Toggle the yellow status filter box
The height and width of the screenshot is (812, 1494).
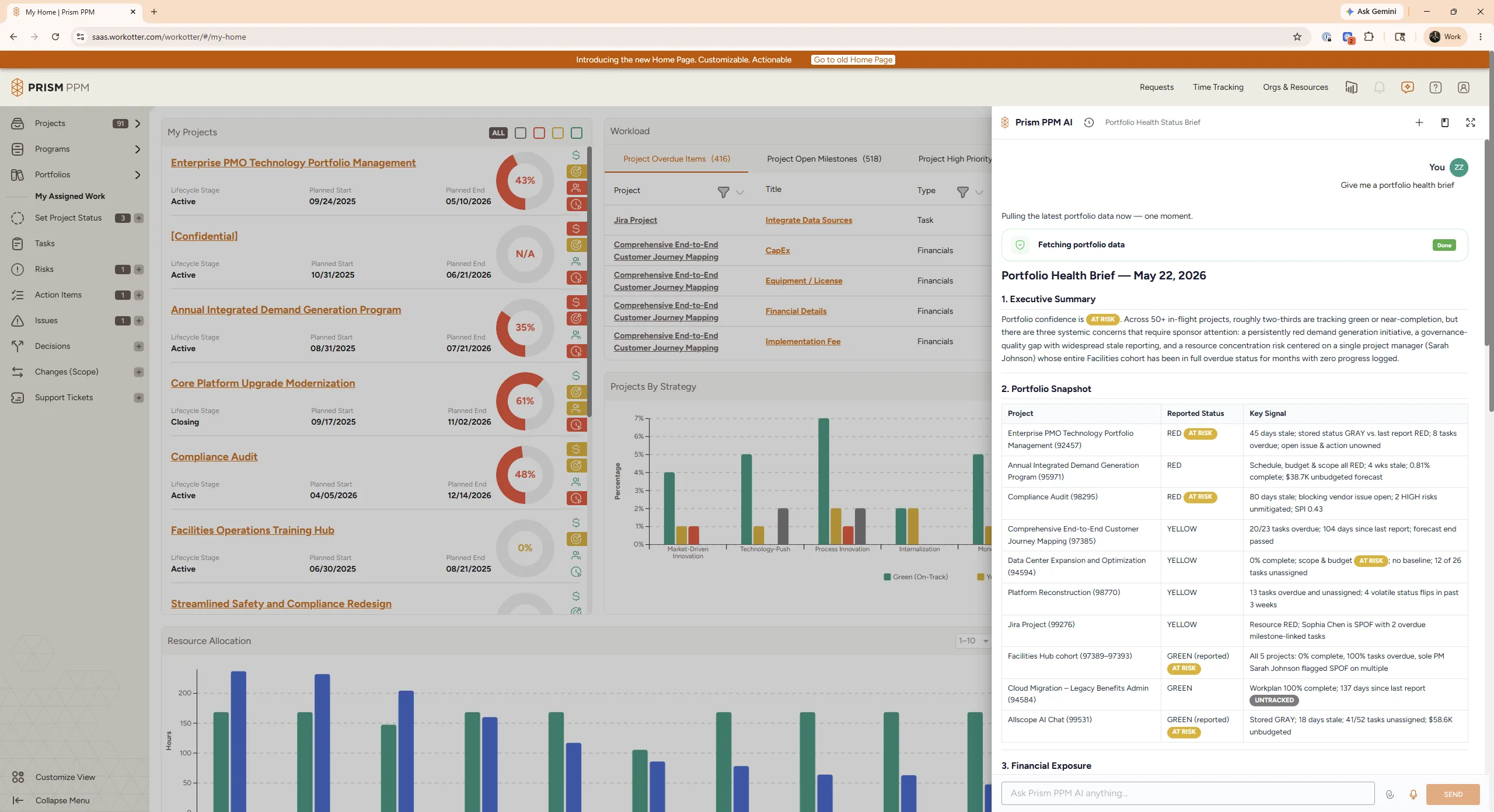[x=558, y=133]
